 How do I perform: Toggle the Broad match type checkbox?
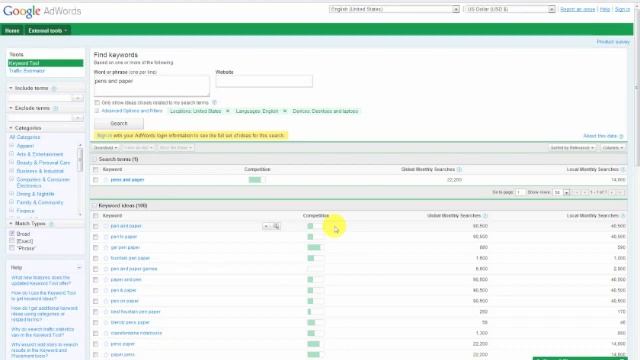tap(12, 234)
